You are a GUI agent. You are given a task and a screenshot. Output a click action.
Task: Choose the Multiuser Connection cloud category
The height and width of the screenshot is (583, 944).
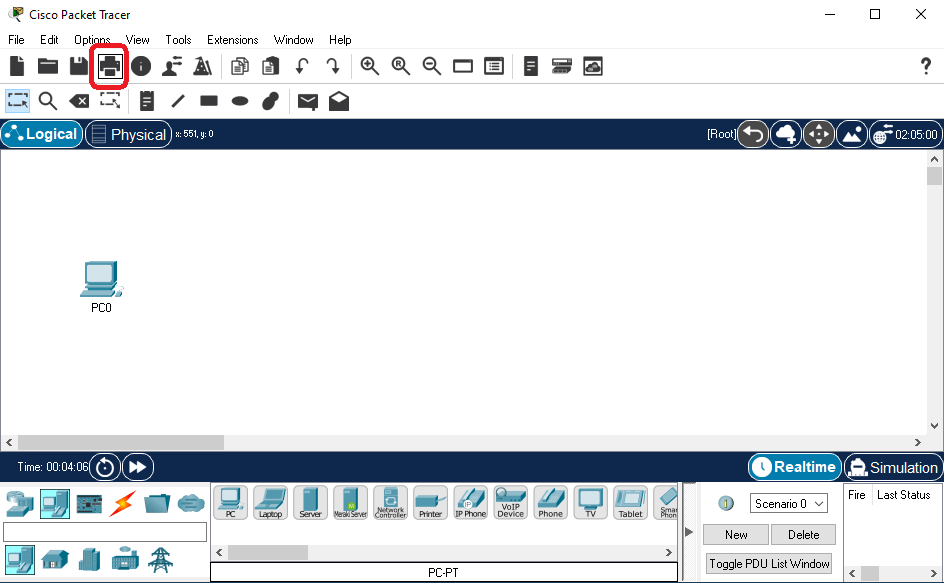pos(191,503)
